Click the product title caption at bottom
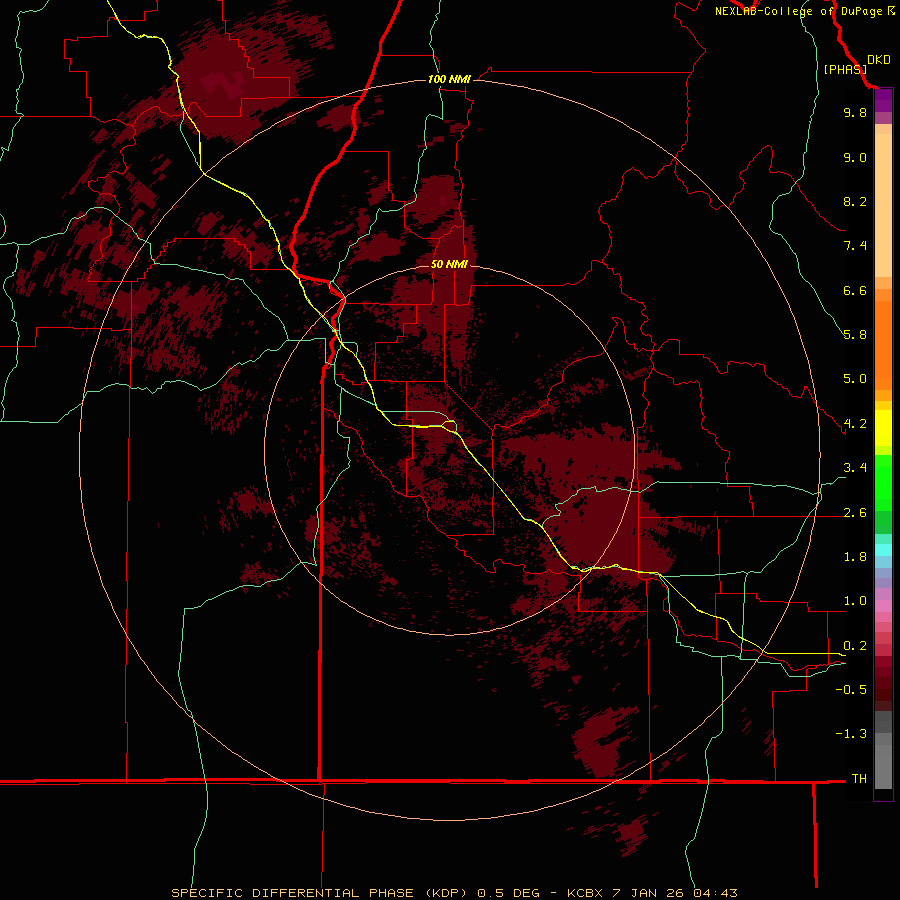The width and height of the screenshot is (900, 900). pos(454,893)
